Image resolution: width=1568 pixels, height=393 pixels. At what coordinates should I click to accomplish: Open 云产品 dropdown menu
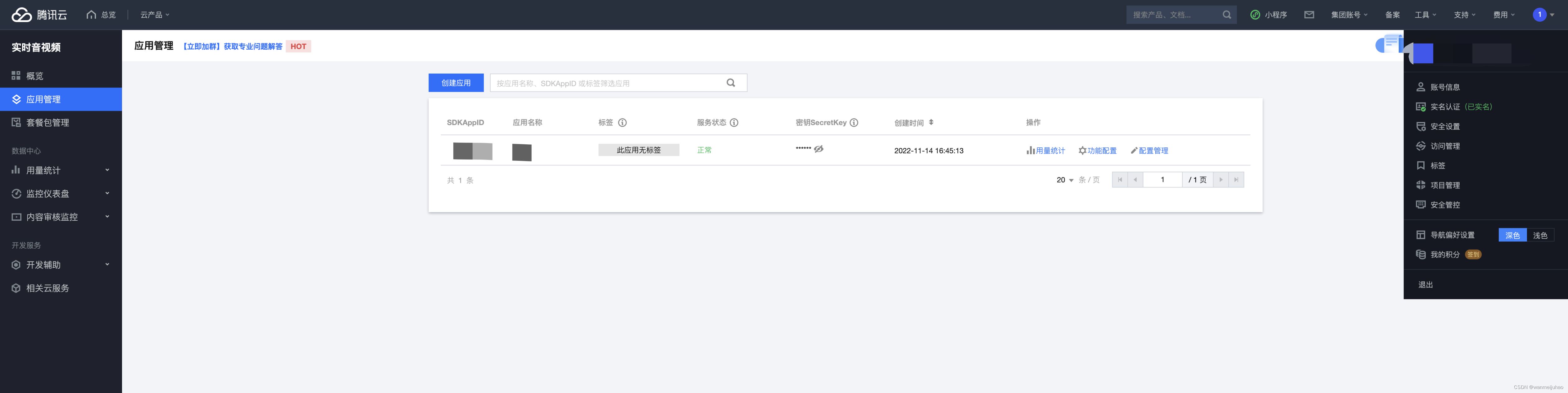pos(155,15)
